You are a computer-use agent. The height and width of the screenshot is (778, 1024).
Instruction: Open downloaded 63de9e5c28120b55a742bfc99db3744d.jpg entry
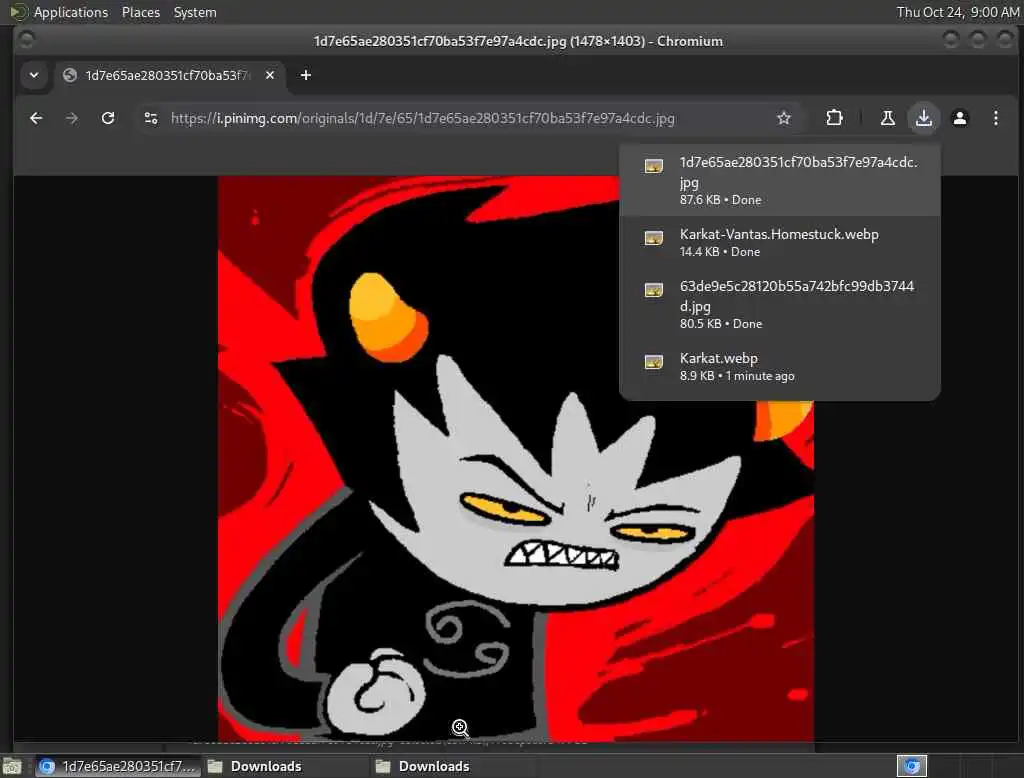(x=780, y=304)
